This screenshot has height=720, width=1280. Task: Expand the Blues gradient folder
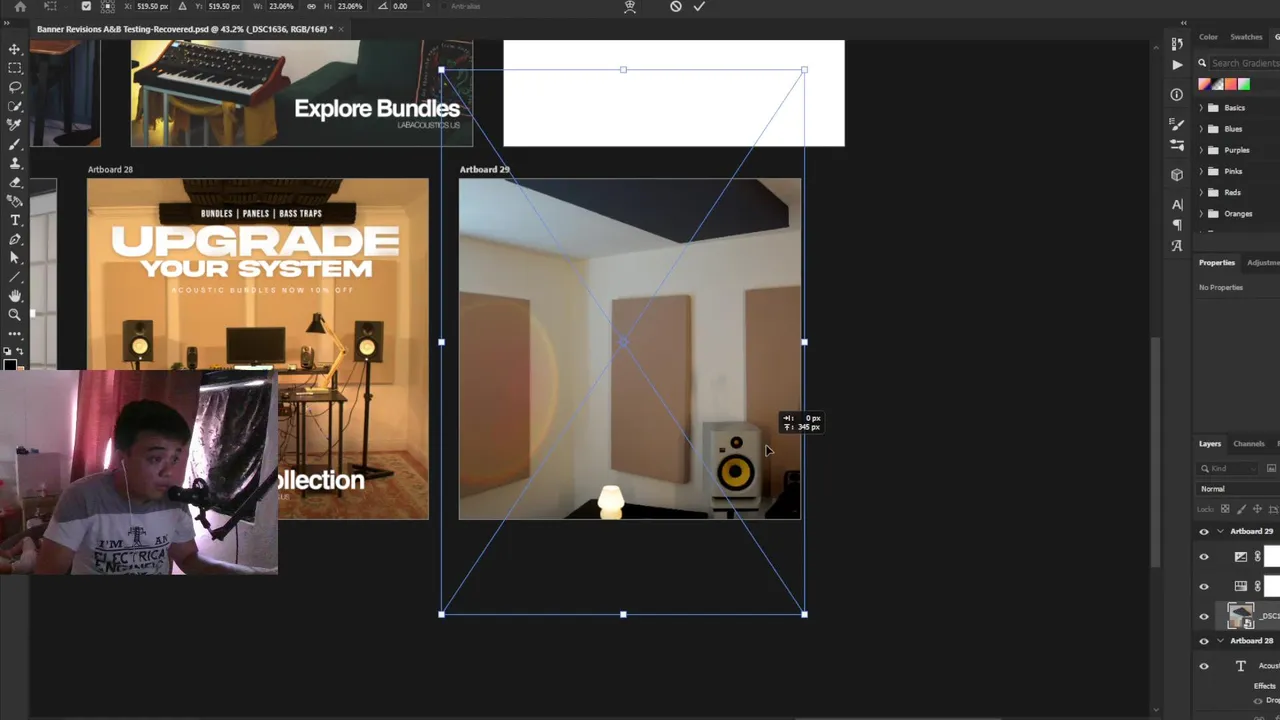pos(1201,129)
